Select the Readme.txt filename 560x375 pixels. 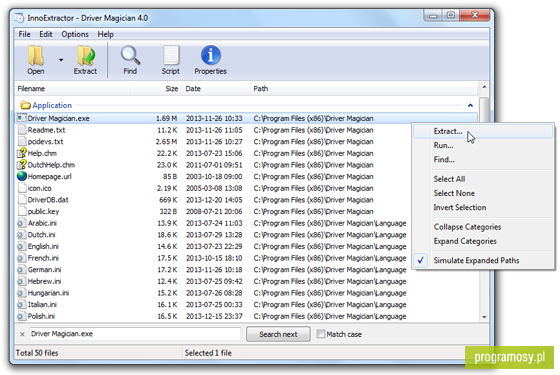click(x=46, y=130)
